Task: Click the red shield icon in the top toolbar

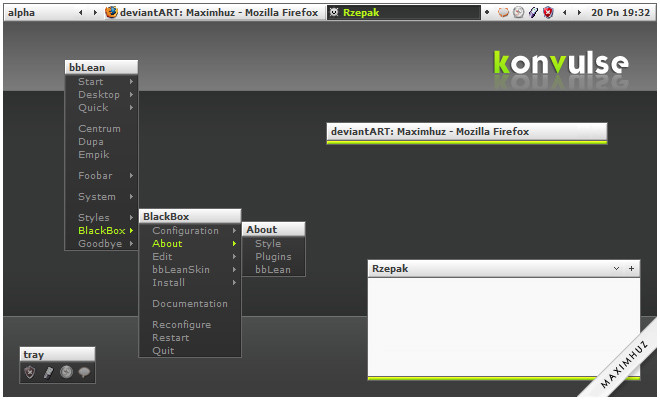Action: (x=548, y=13)
